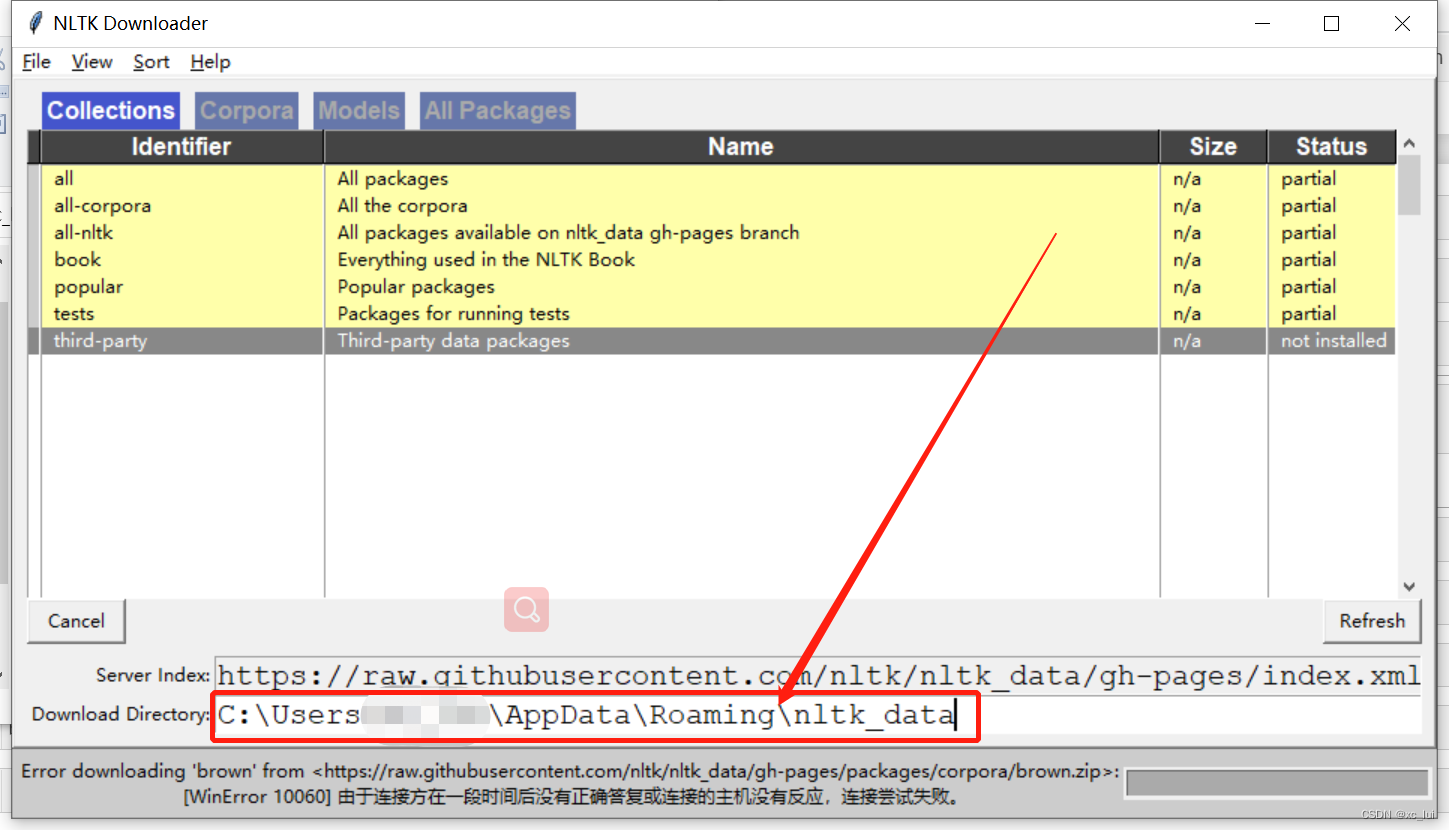1449x830 pixels.
Task: Click the Name column header
Action: click(x=741, y=147)
